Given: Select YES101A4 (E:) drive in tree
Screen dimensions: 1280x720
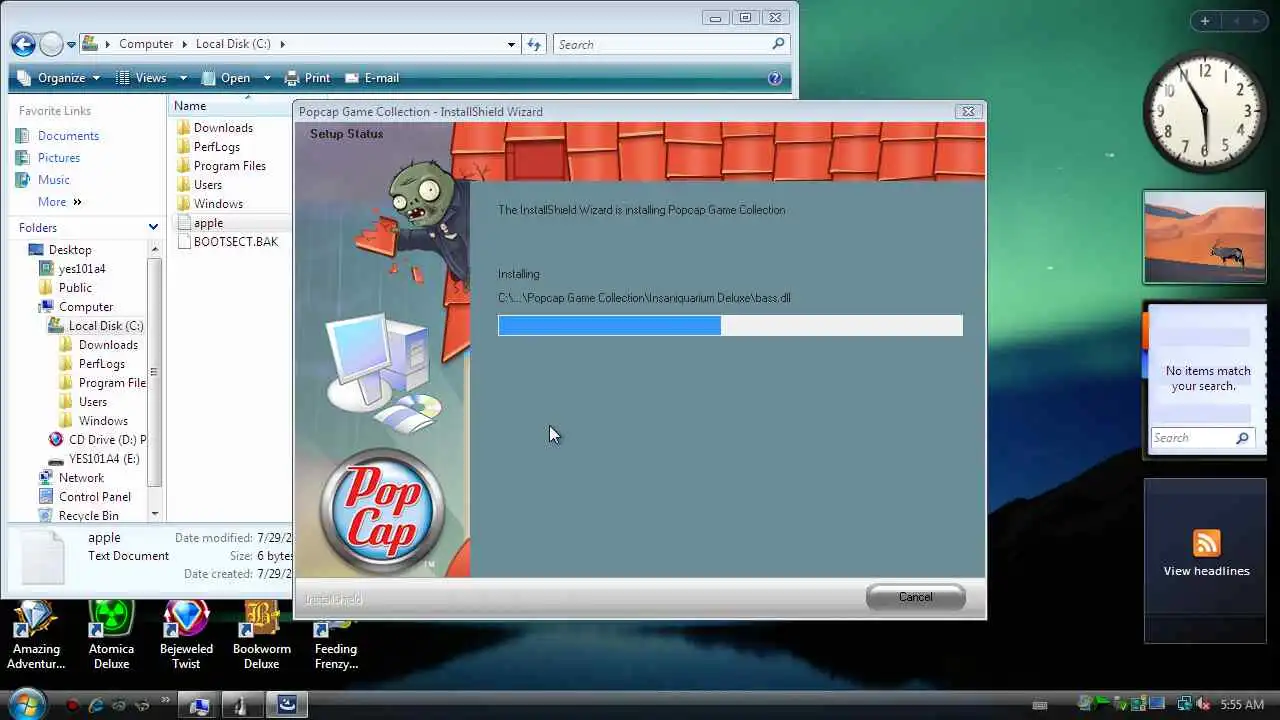Looking at the screenshot, I should pos(94,459).
